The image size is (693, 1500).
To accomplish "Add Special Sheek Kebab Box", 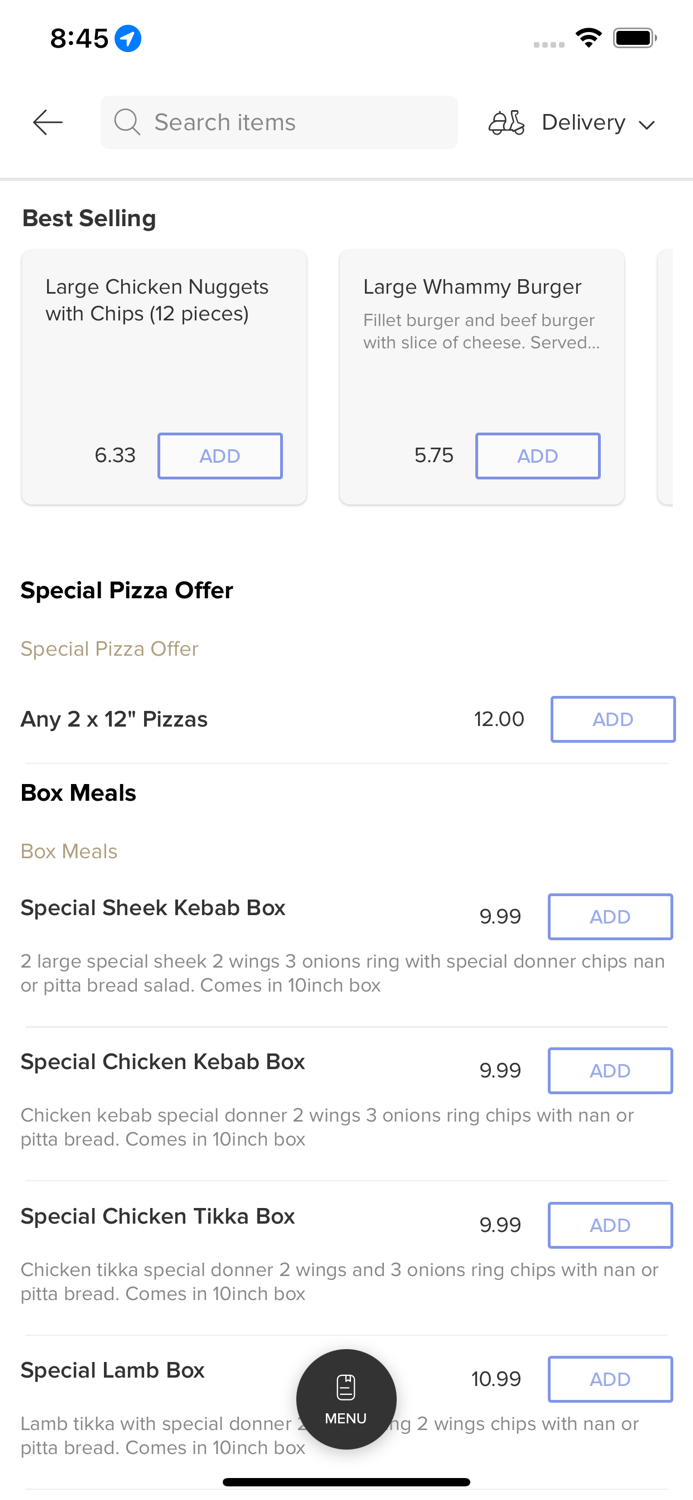I will click(610, 917).
